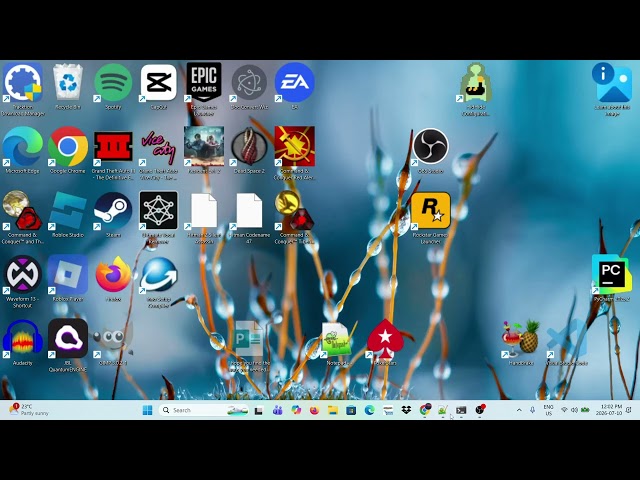Open Firefox from the taskbar
The height and width of the screenshot is (480, 640).
(314, 410)
